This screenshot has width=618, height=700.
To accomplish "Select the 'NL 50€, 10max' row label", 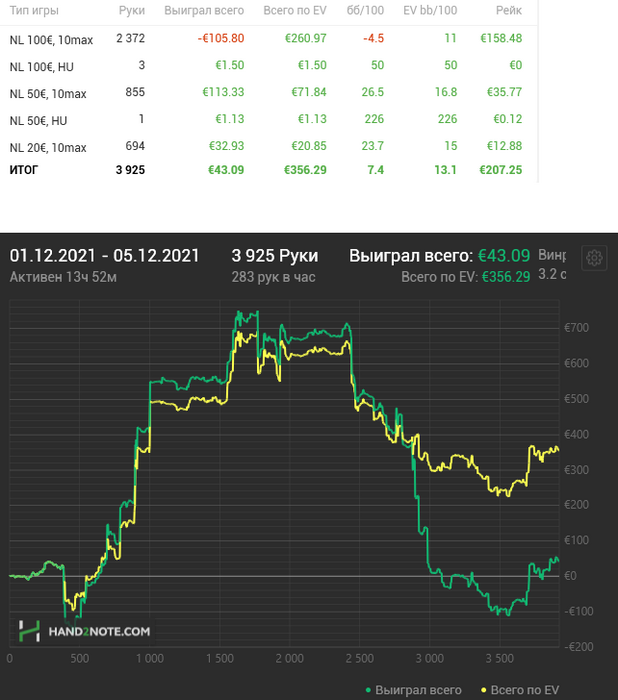I will (48, 94).
